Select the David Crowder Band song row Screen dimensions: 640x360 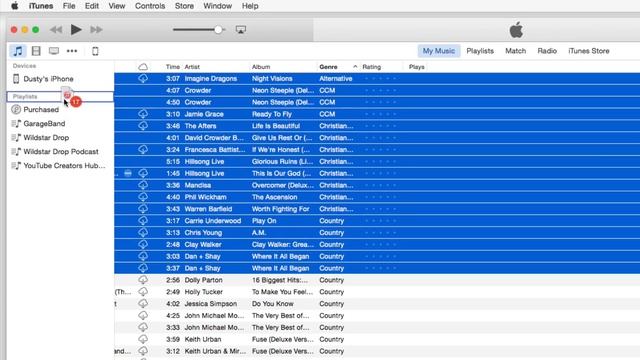[x=377, y=138]
